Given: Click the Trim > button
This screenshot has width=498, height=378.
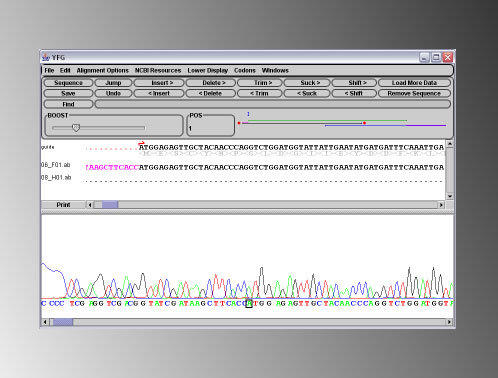Looking at the screenshot, I should [260, 83].
